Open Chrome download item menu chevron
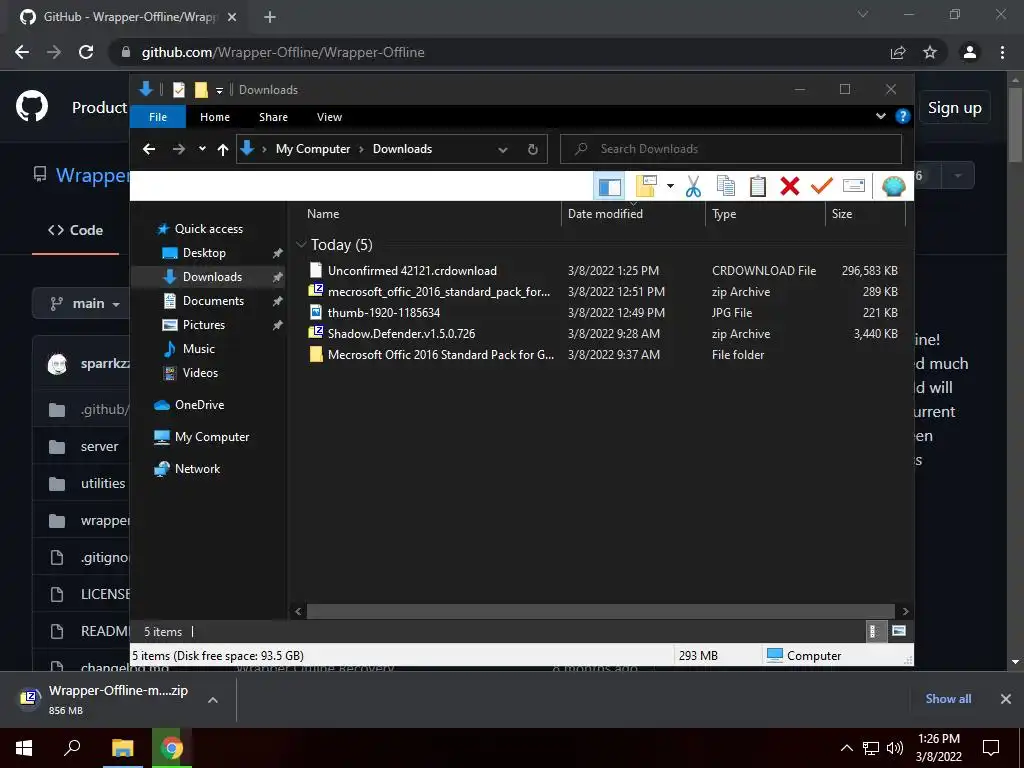The image size is (1024, 768). coord(212,699)
